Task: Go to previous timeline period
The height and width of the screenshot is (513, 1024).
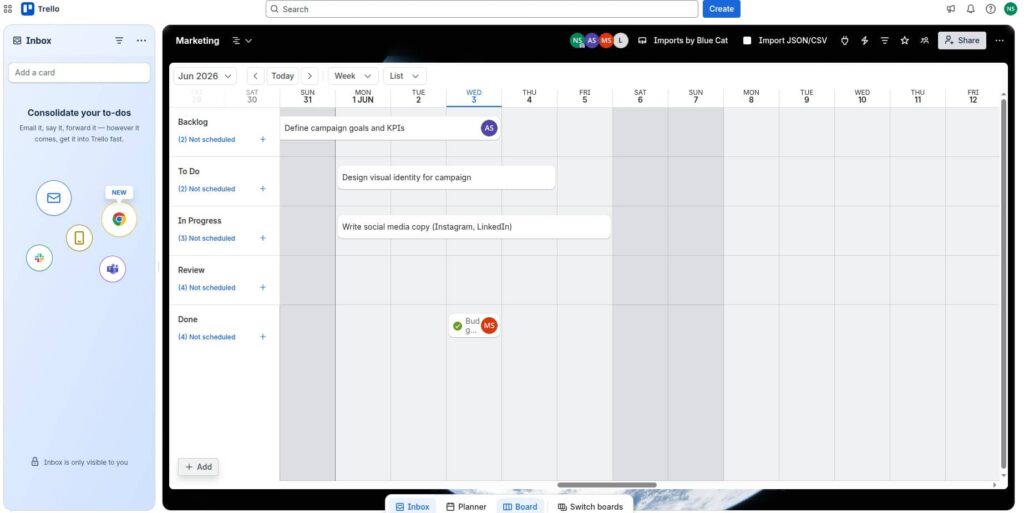Action: (255, 76)
